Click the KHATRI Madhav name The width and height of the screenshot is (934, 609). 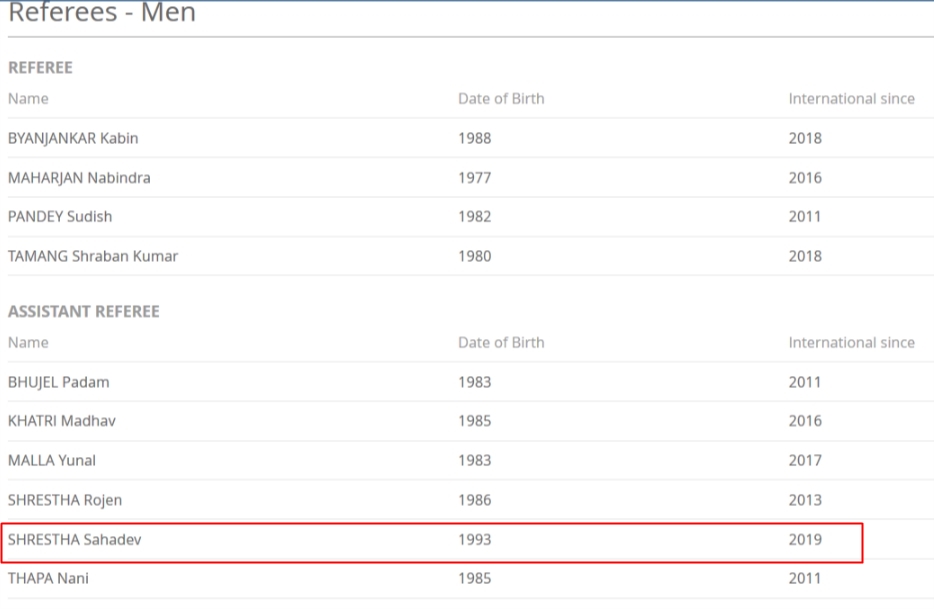point(62,421)
